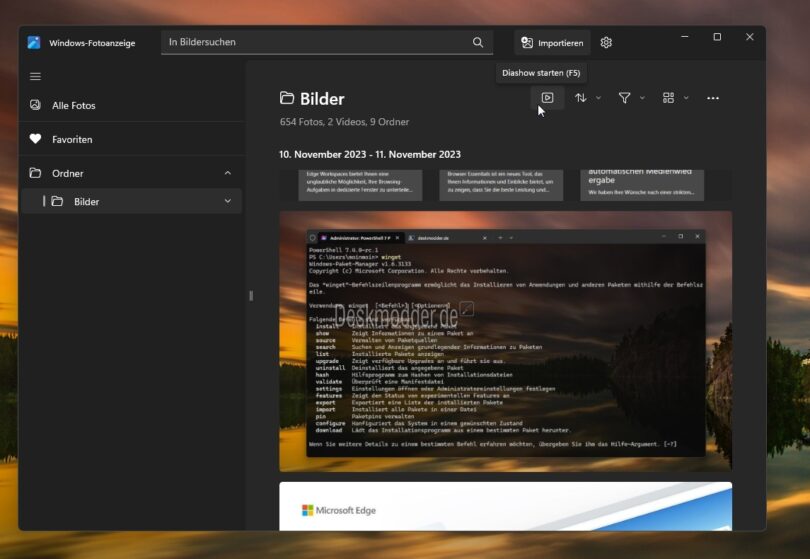This screenshot has width=810, height=559.
Task: Open the settings gear
Action: tap(606, 43)
